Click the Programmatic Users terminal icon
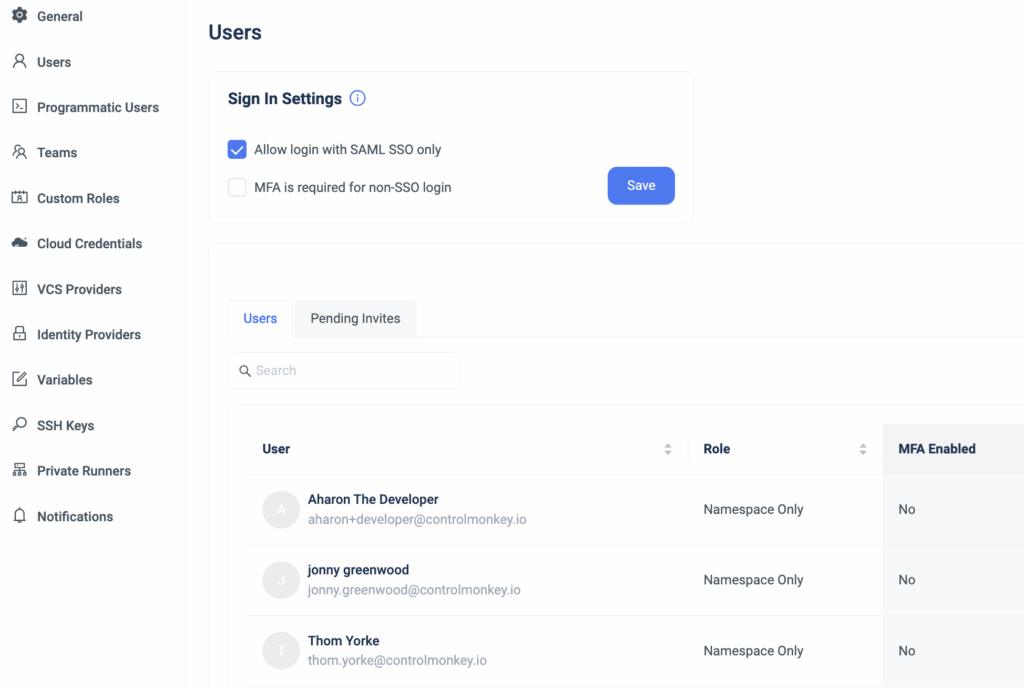The height and width of the screenshot is (688, 1024). coord(20,106)
